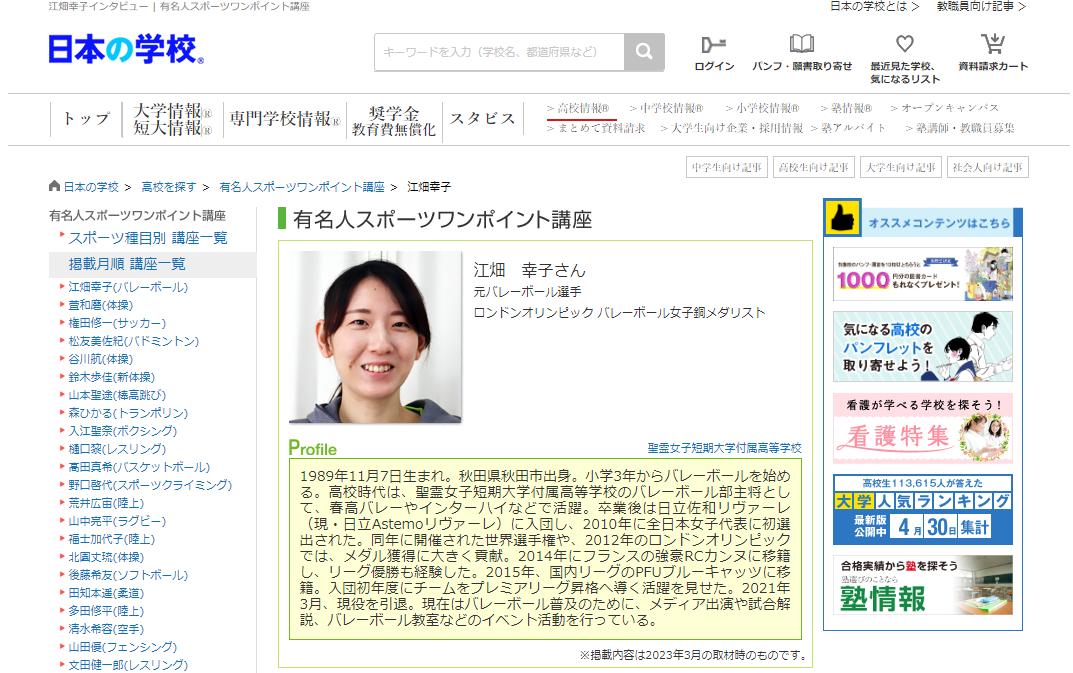Open 森ひかる(トランポリン) sidebar entry

coord(128,413)
